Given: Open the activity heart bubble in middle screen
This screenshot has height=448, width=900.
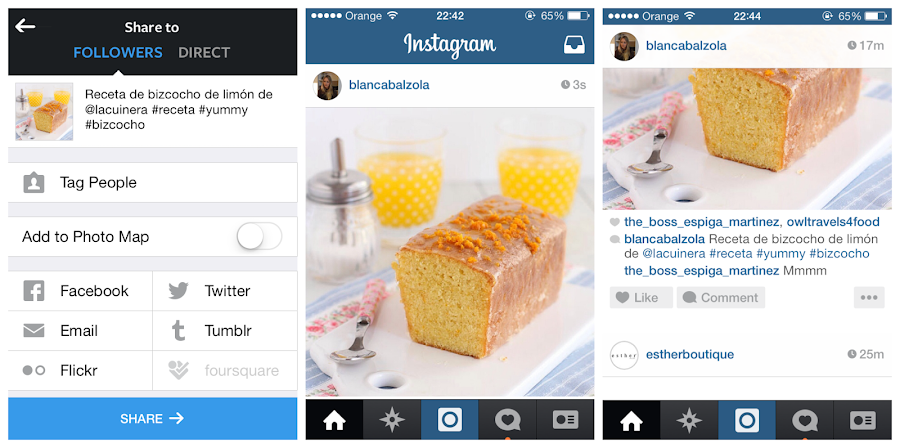Looking at the screenshot, I should (507, 420).
